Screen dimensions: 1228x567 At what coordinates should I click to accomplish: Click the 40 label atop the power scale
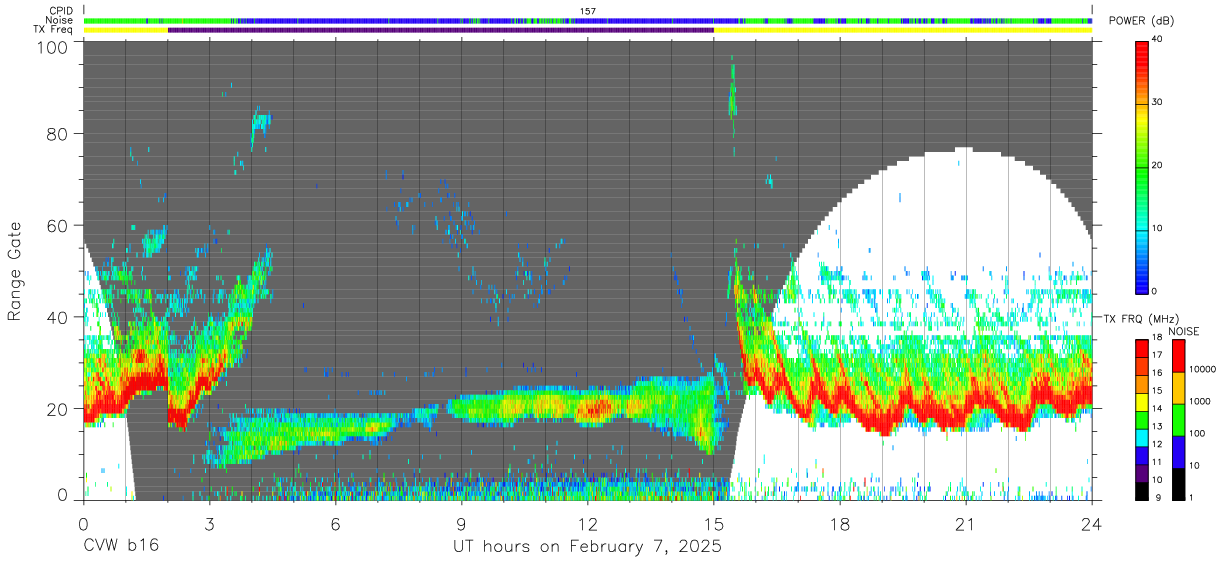tap(1157, 39)
